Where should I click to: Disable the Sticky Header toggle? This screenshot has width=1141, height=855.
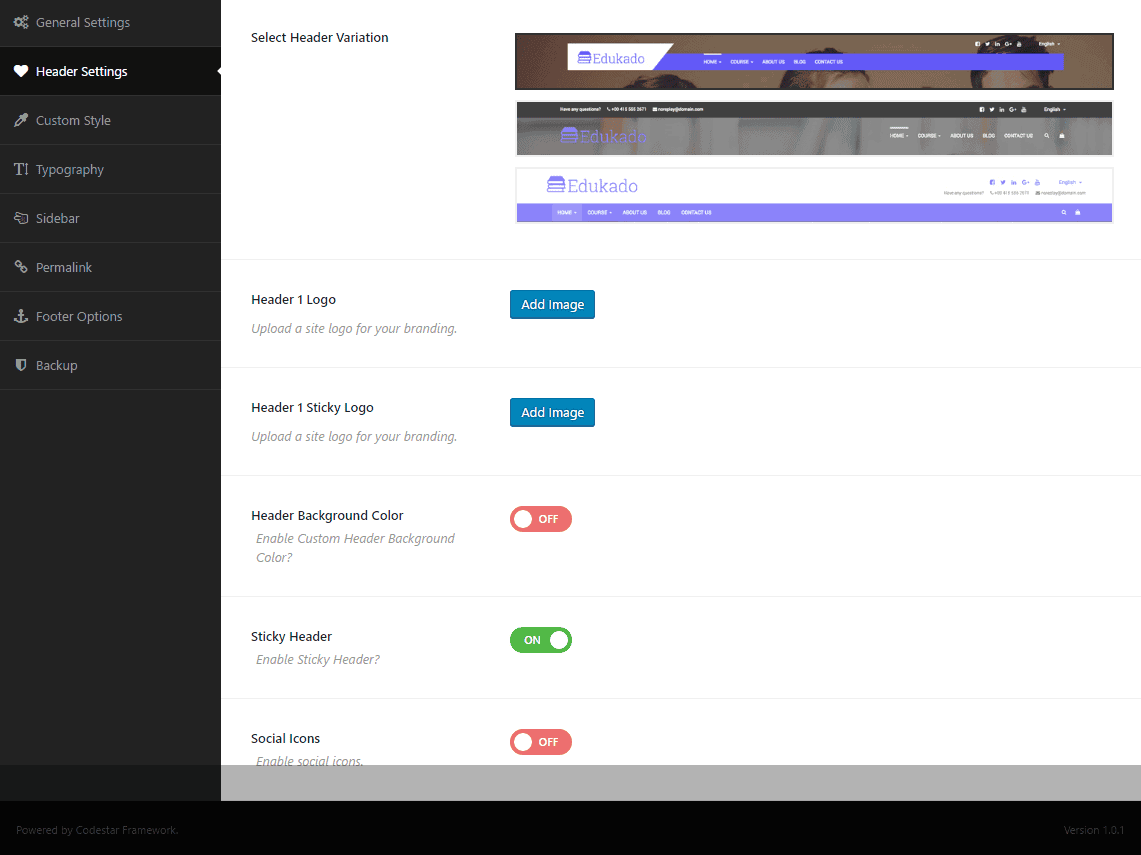pos(541,640)
